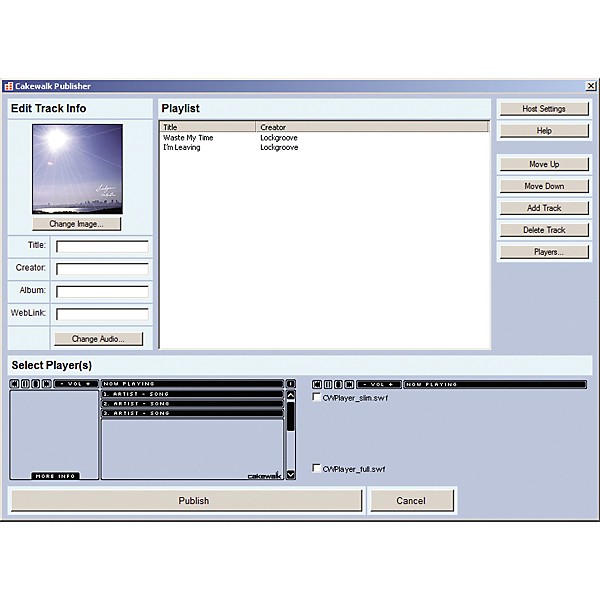600x600 pixels.
Task: Click Now Playing bar in slim player
Action: [495, 384]
